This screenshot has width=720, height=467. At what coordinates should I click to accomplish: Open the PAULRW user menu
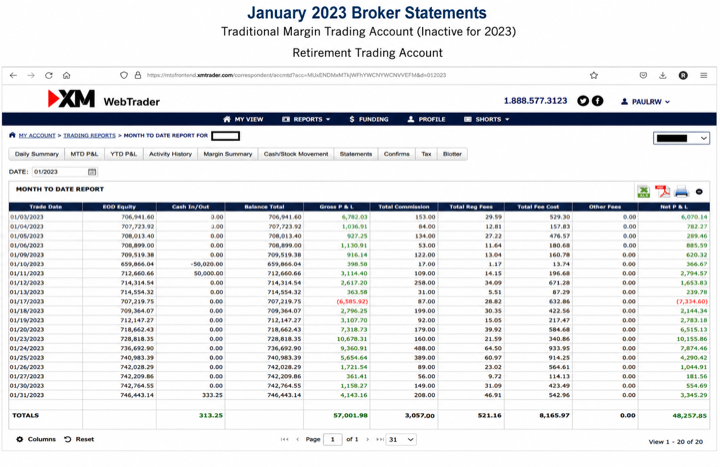(645, 102)
